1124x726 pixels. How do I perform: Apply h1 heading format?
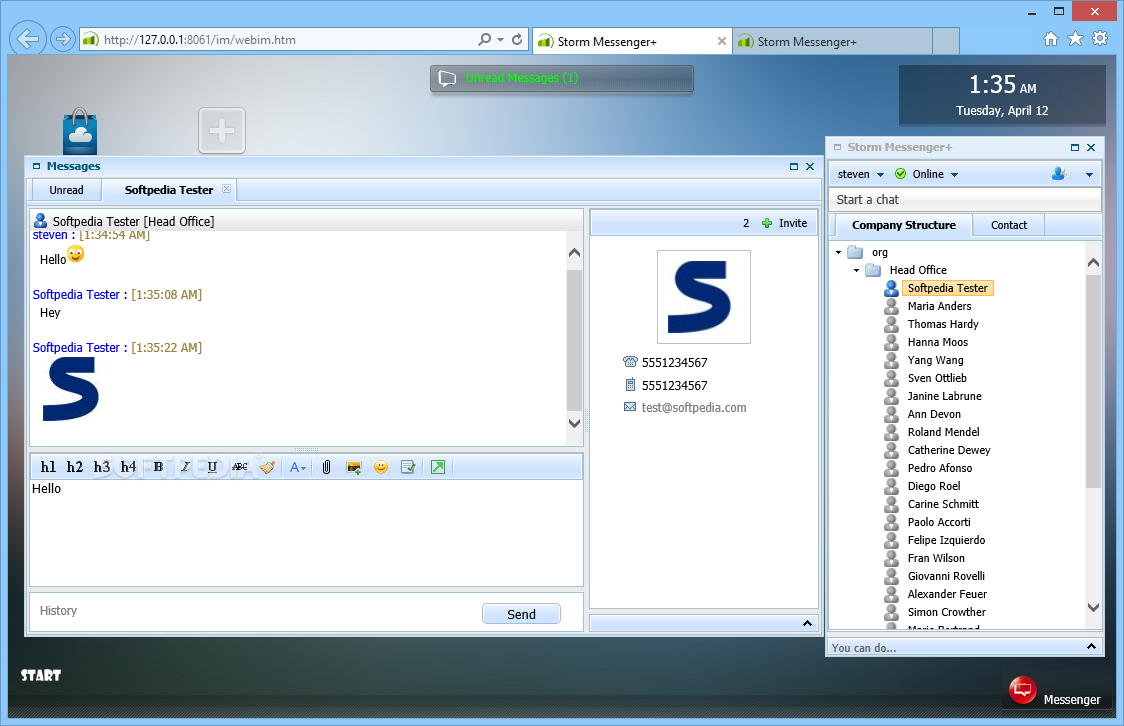48,467
